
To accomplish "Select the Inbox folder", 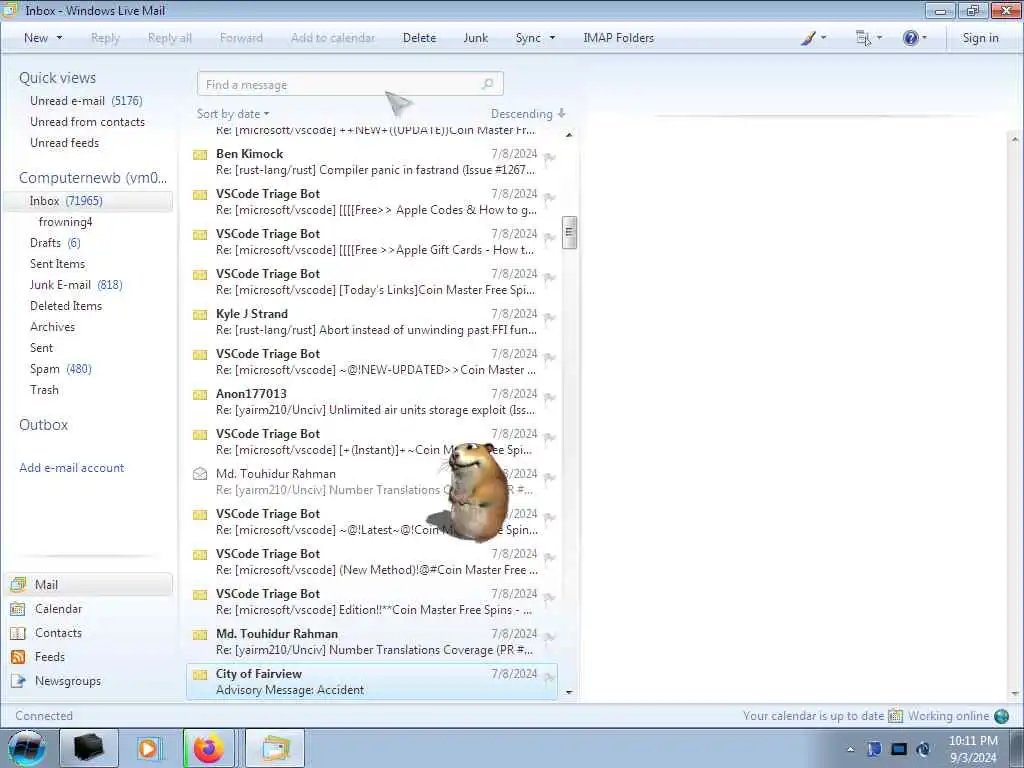I will pos(88,201).
